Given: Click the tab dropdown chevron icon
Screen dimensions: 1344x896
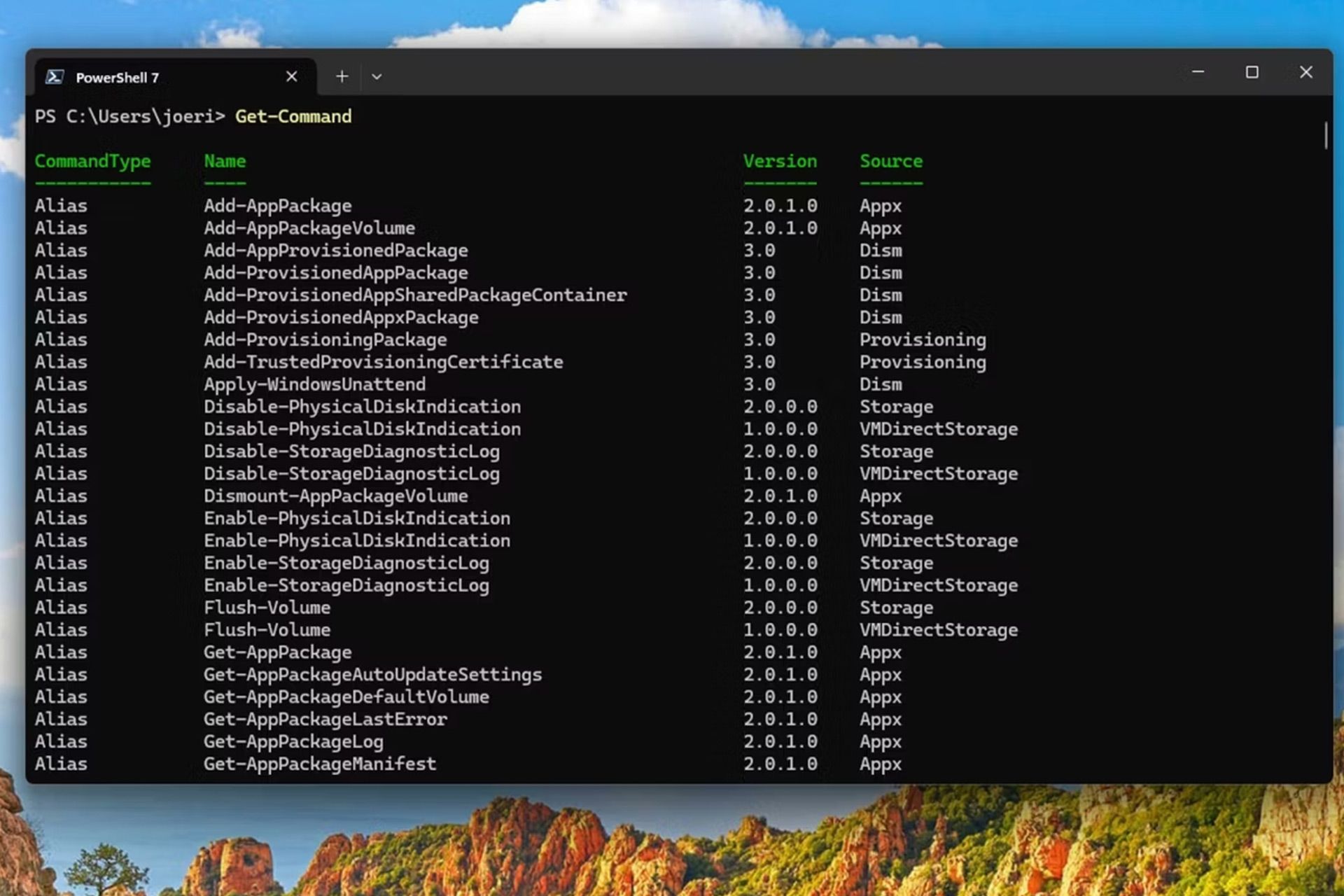Looking at the screenshot, I should [377, 76].
